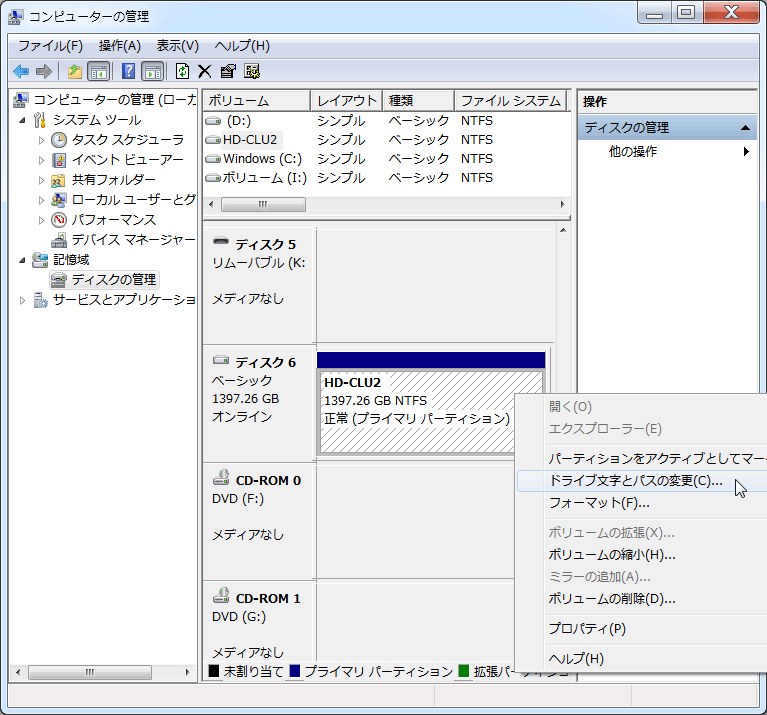
Task: Click the Device Manager icon
Action: click(59, 240)
